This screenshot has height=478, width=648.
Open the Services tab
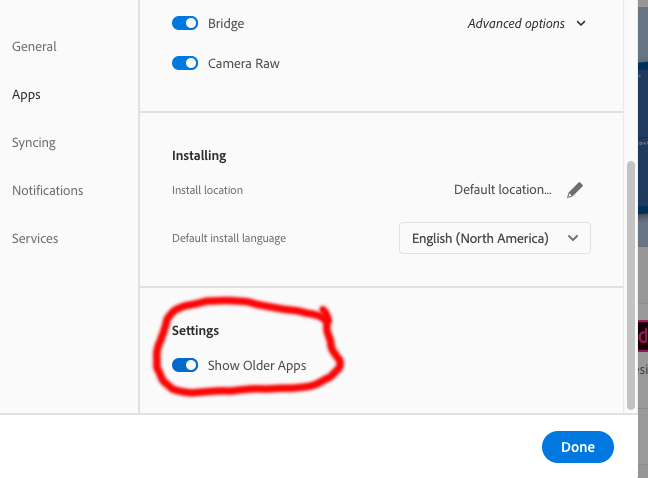coord(35,238)
